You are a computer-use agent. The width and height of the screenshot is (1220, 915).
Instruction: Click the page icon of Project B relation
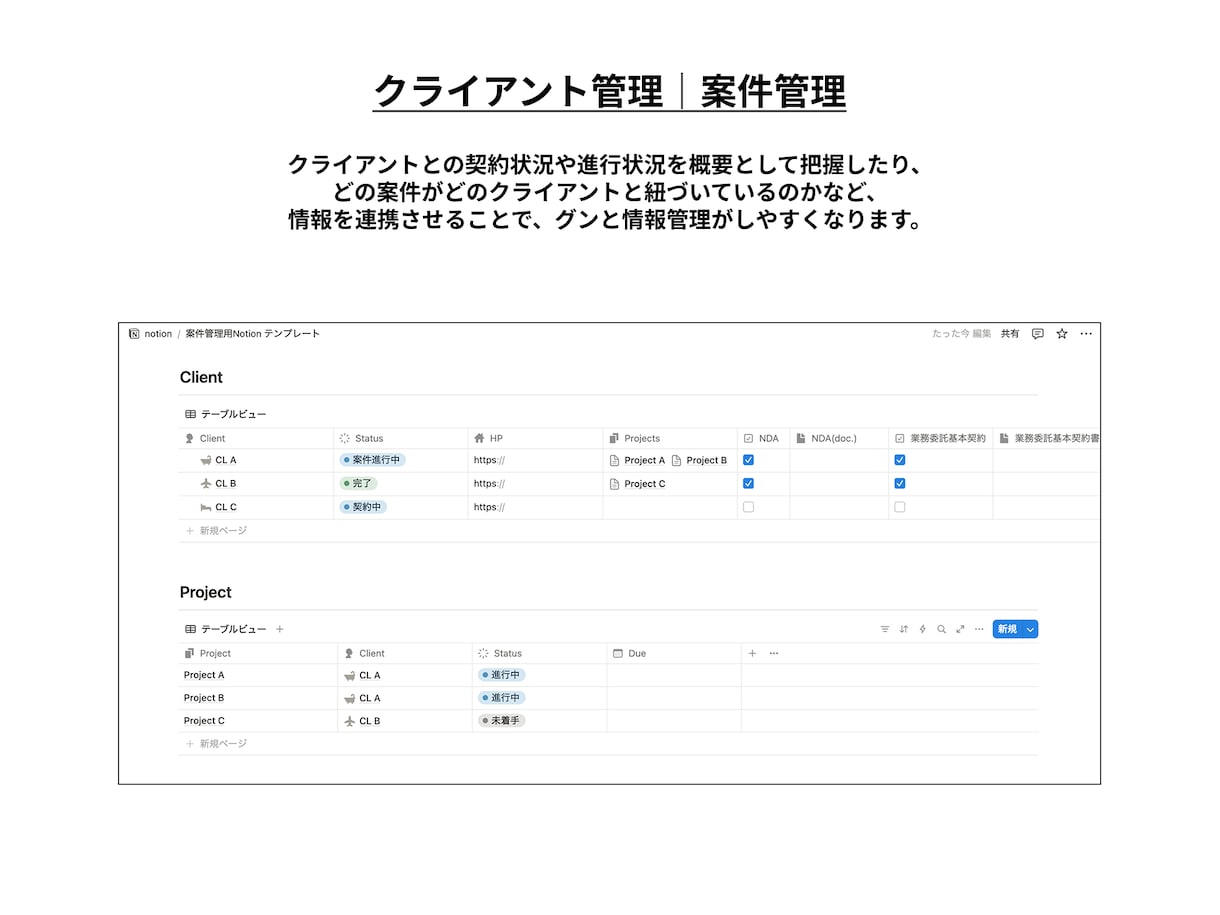pyautogui.click(x=676, y=460)
